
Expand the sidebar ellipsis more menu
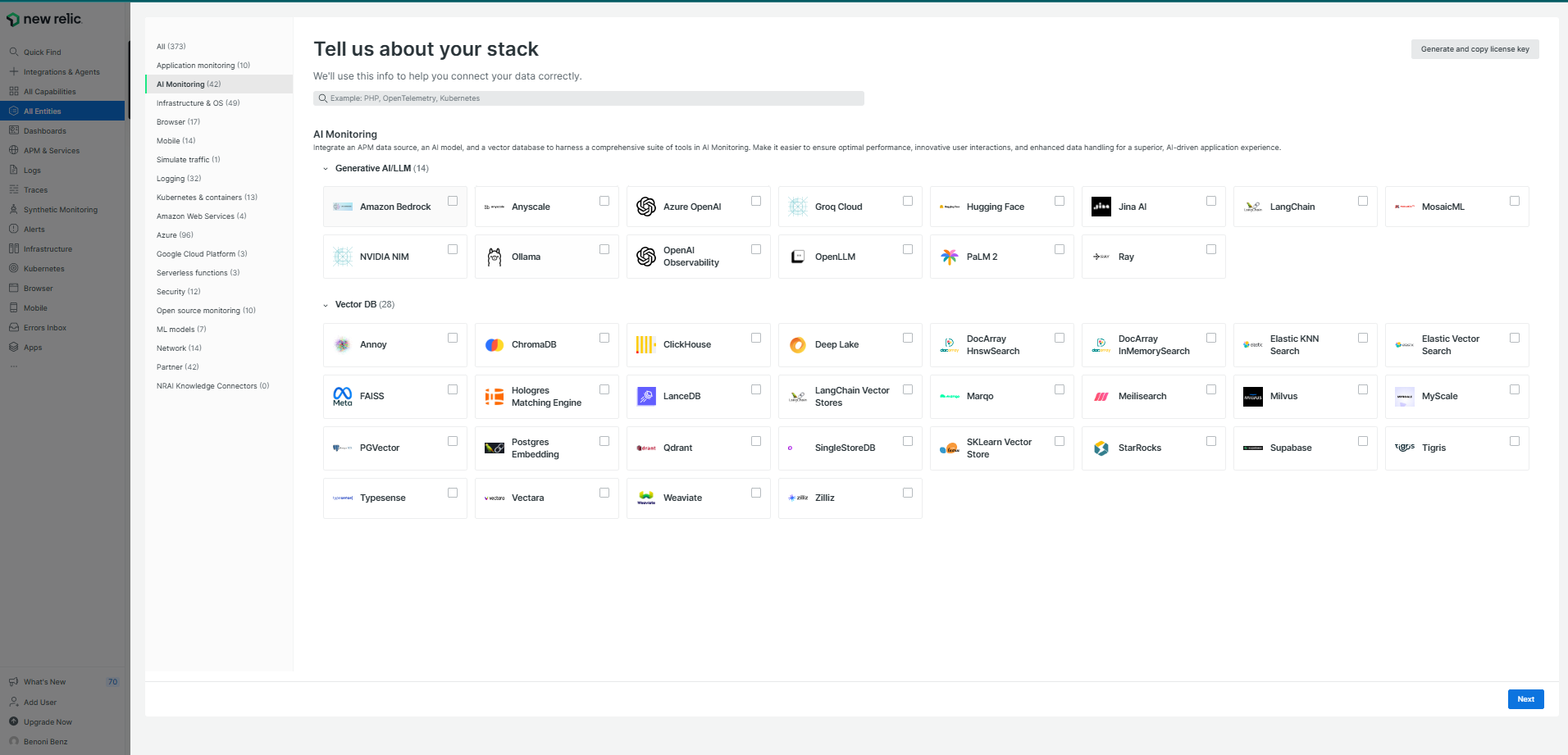[13, 366]
